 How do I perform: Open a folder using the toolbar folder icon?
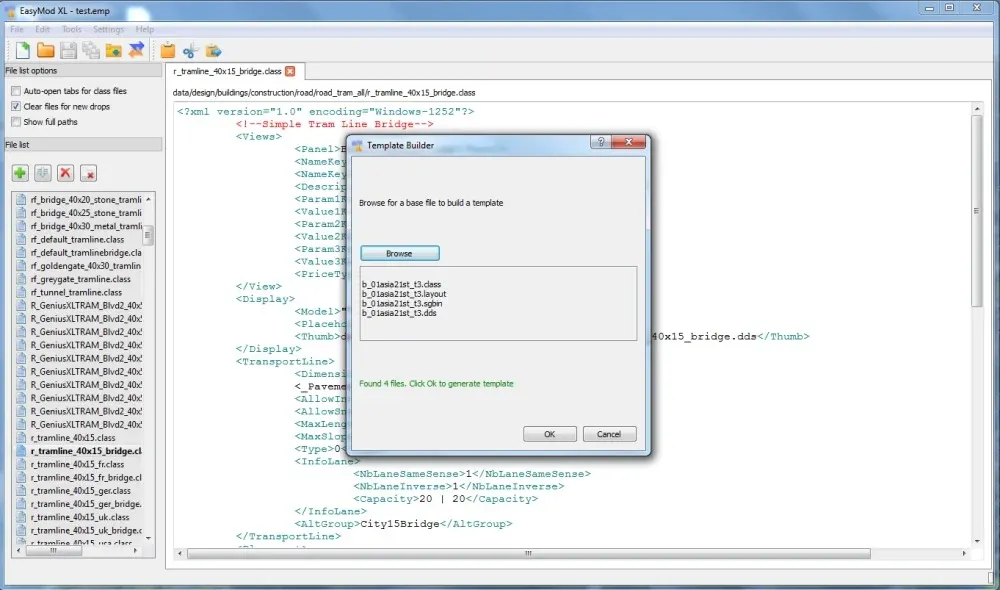(x=45, y=50)
